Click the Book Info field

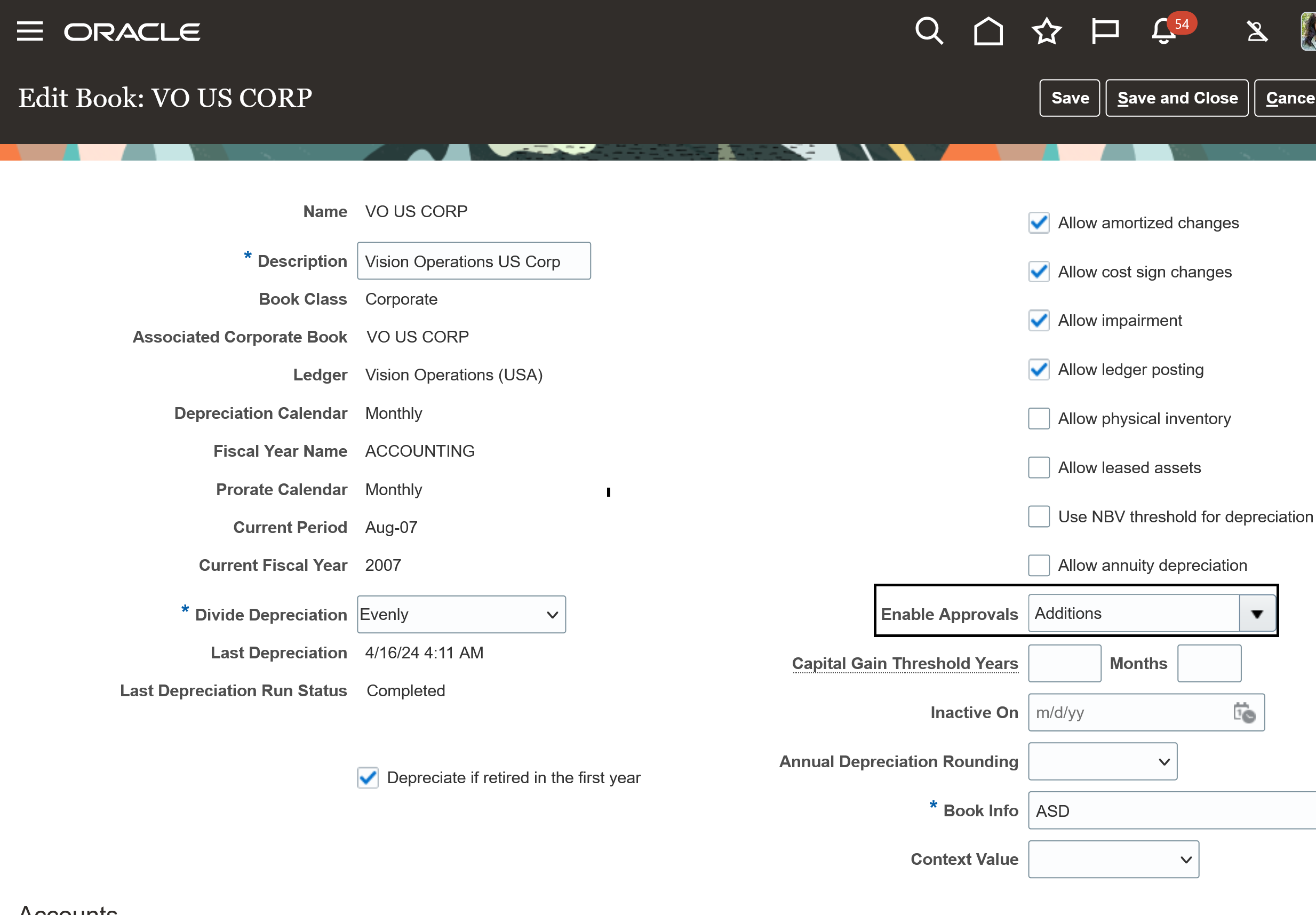click(x=1172, y=811)
